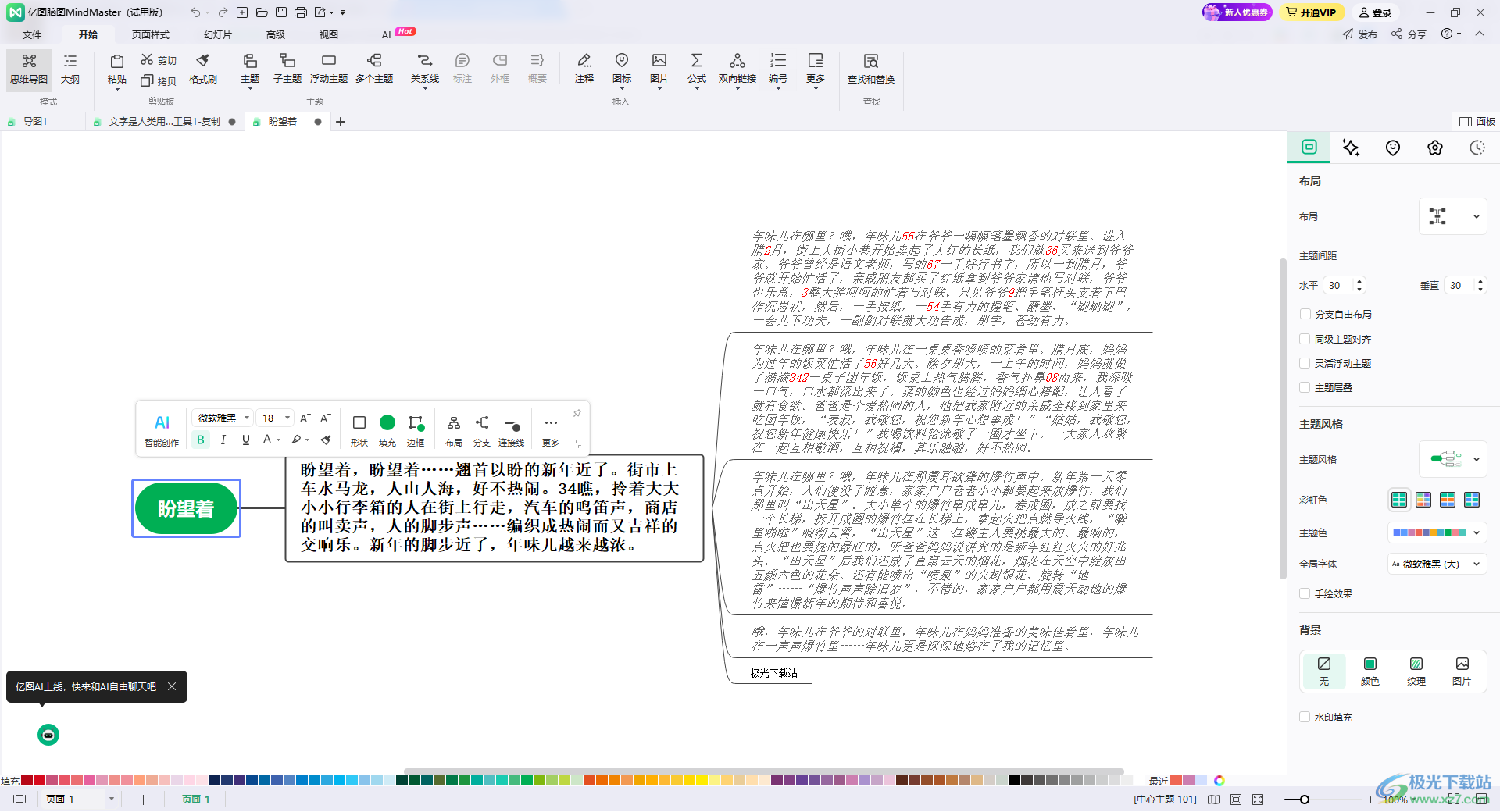Click the 分享 share button
The width and height of the screenshot is (1500, 812).
[1409, 34]
